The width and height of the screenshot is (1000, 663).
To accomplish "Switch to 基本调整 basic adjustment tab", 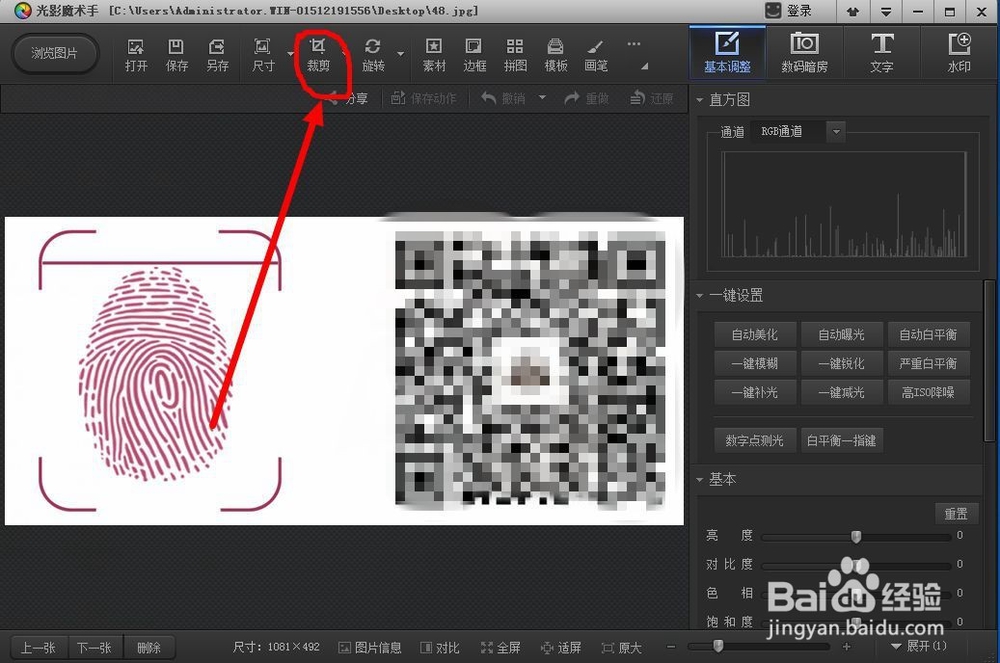I will pyautogui.click(x=727, y=52).
